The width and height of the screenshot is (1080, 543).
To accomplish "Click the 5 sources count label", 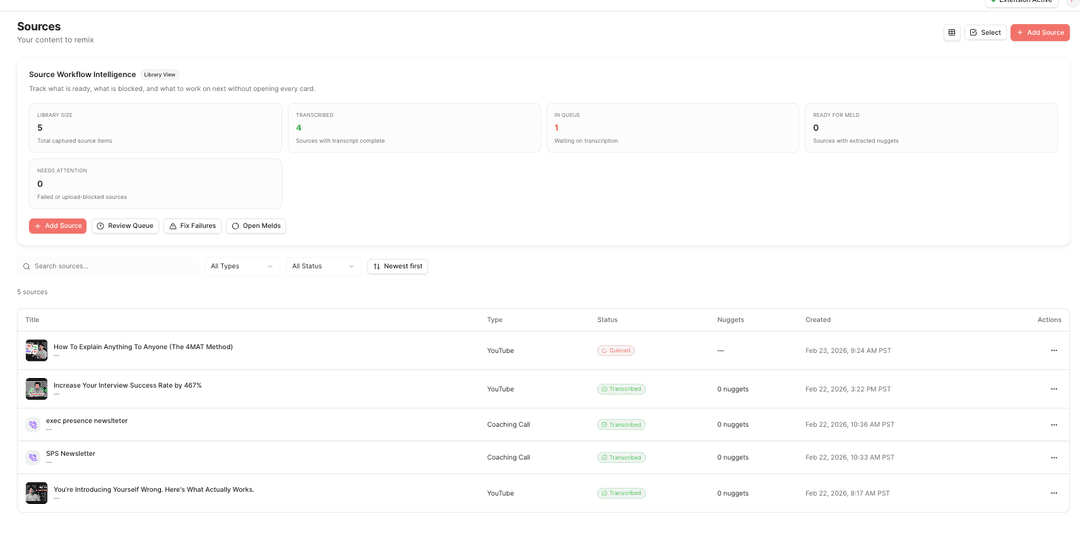I will pos(32,292).
